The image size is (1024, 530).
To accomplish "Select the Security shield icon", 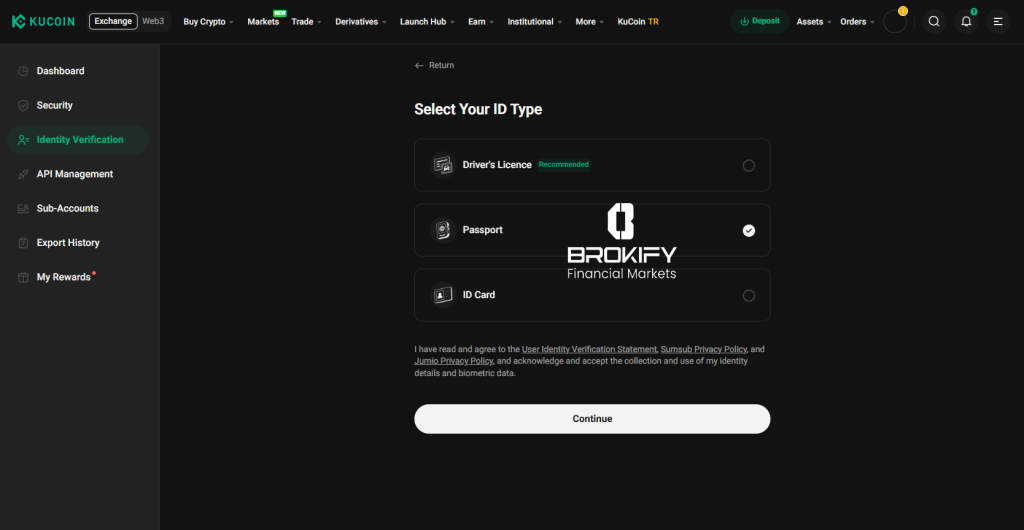I will (x=23, y=105).
